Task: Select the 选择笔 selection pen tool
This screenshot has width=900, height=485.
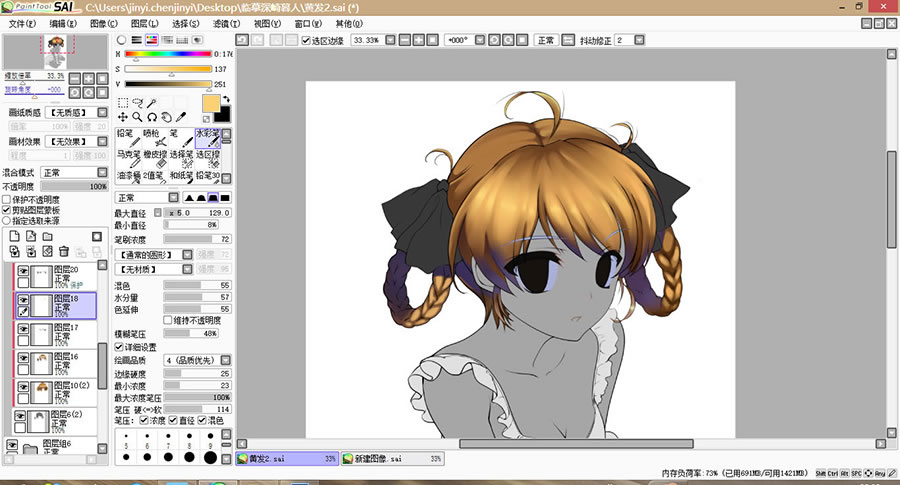Action: click(181, 159)
